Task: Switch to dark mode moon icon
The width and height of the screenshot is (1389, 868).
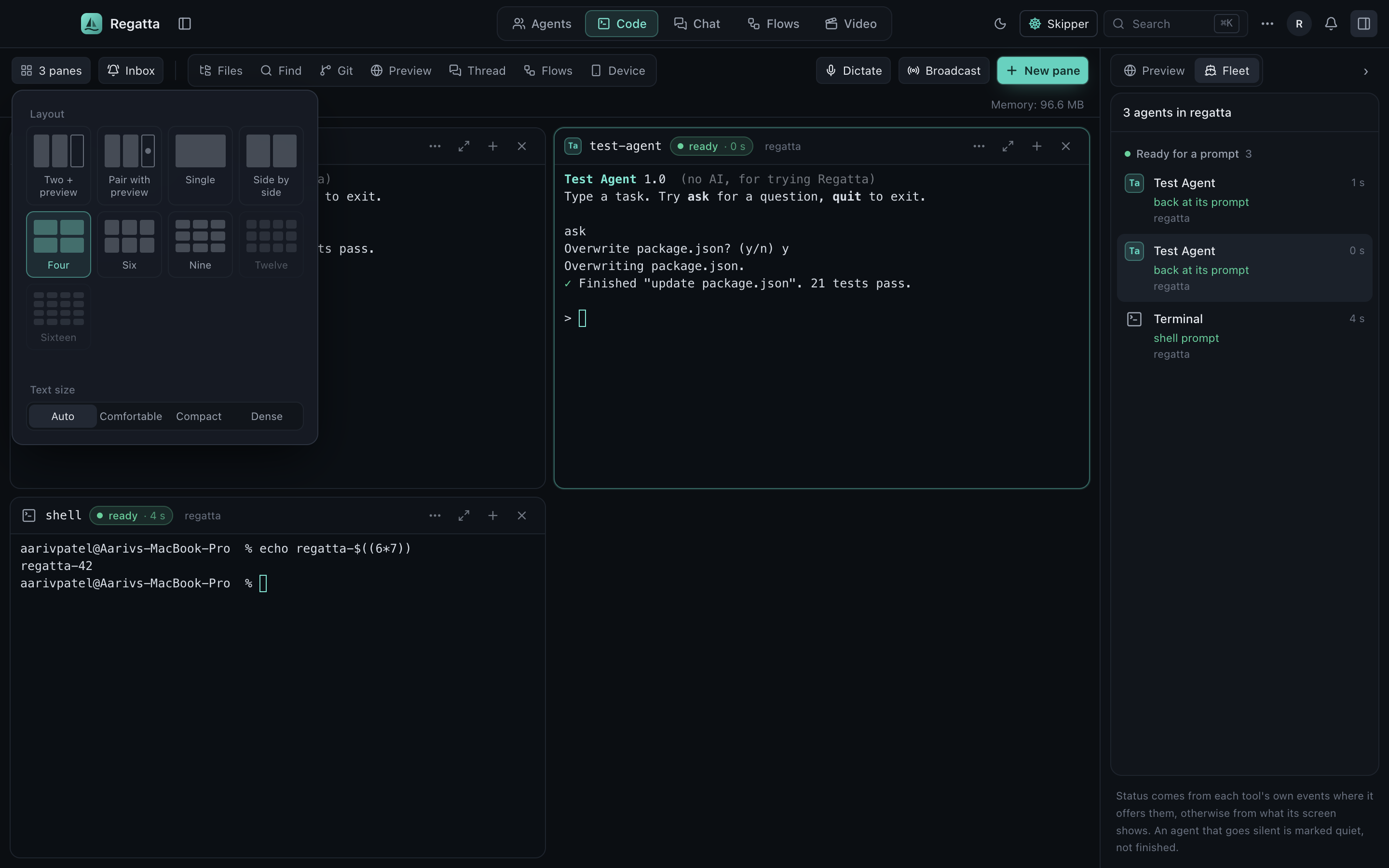Action: tap(1000, 24)
